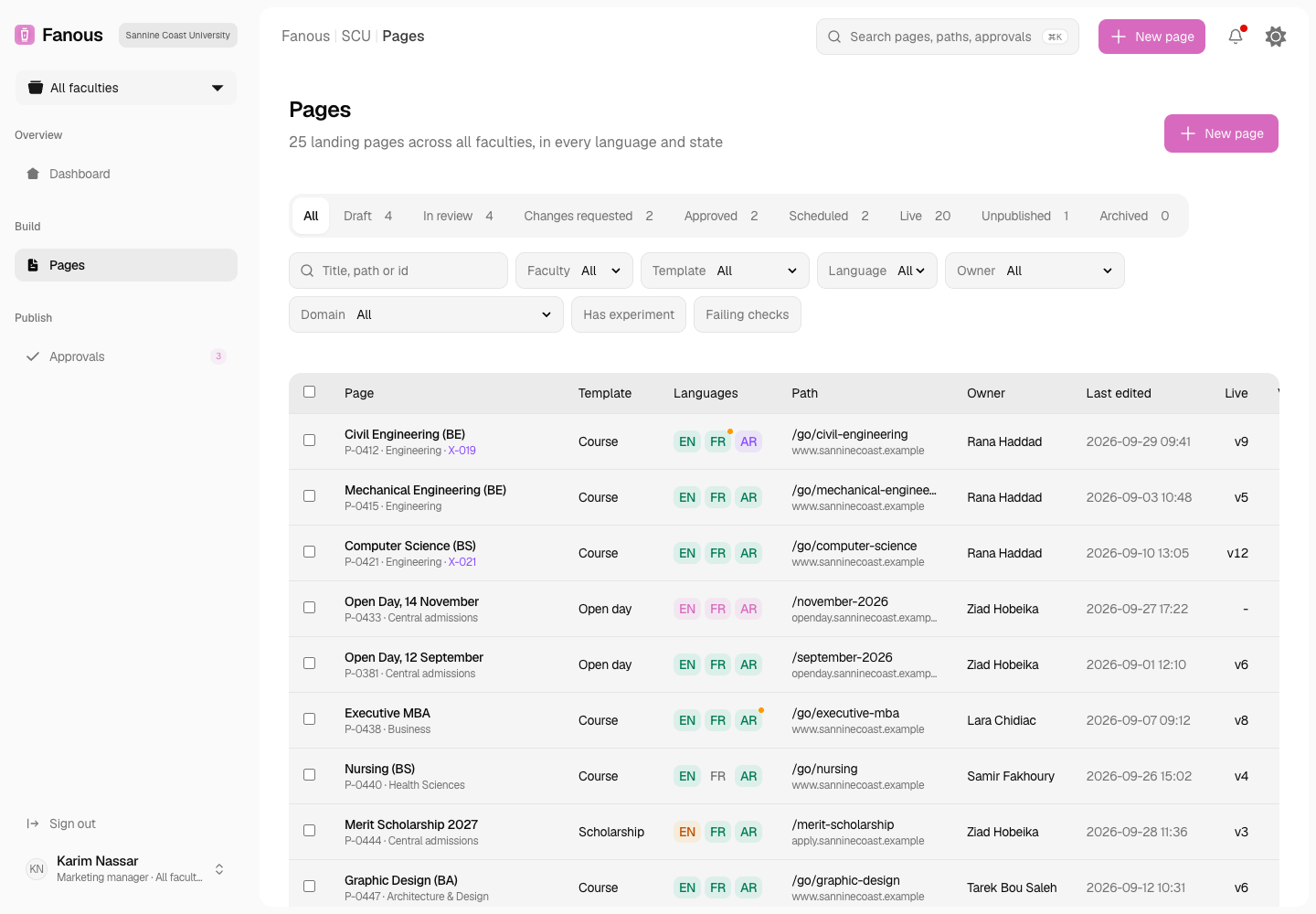Screen dimensions: 1316x914
Task: Click the AR language badge for Executive MBA
Action: tap(748, 720)
